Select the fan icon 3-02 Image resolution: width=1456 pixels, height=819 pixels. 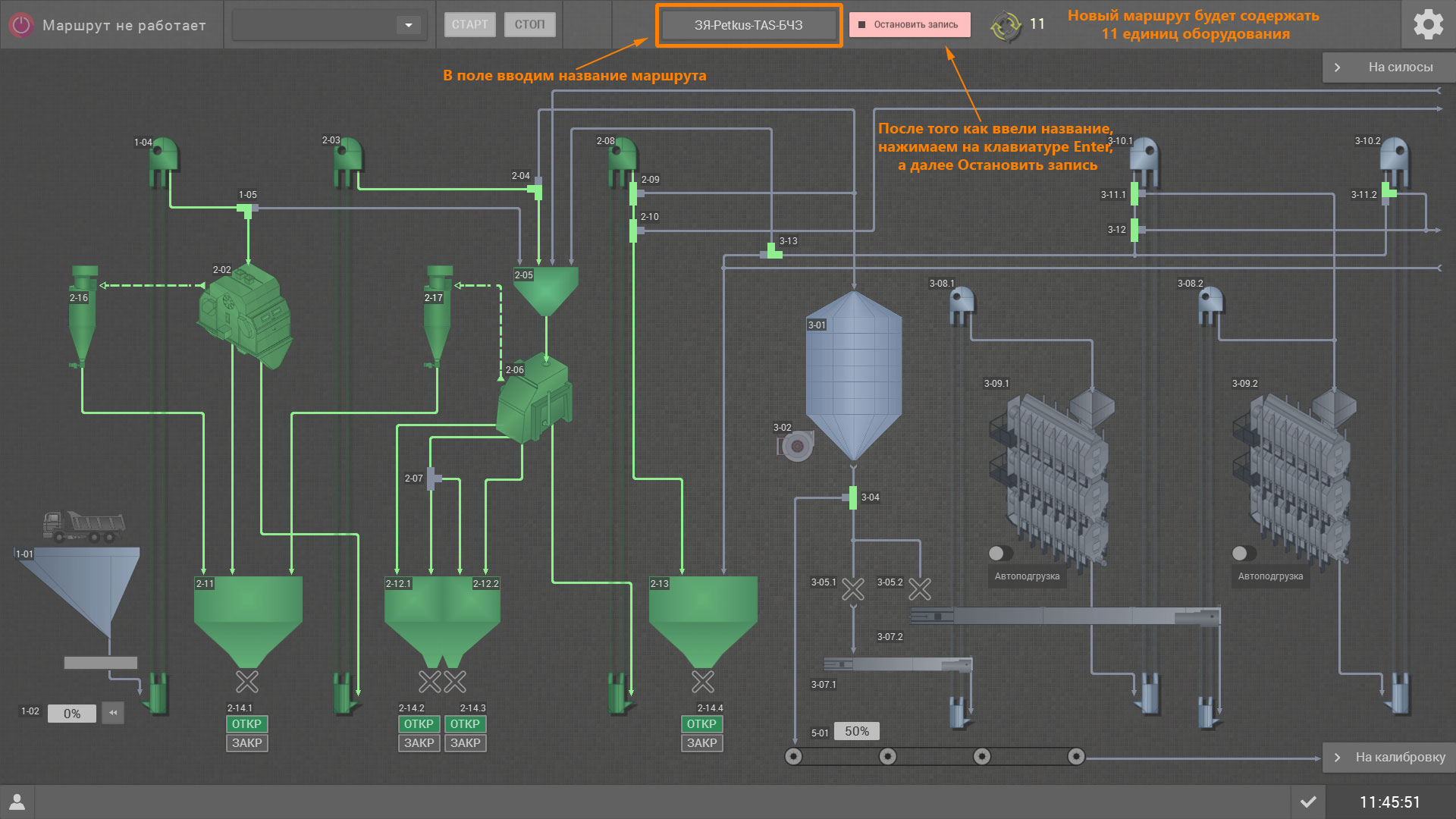click(796, 446)
